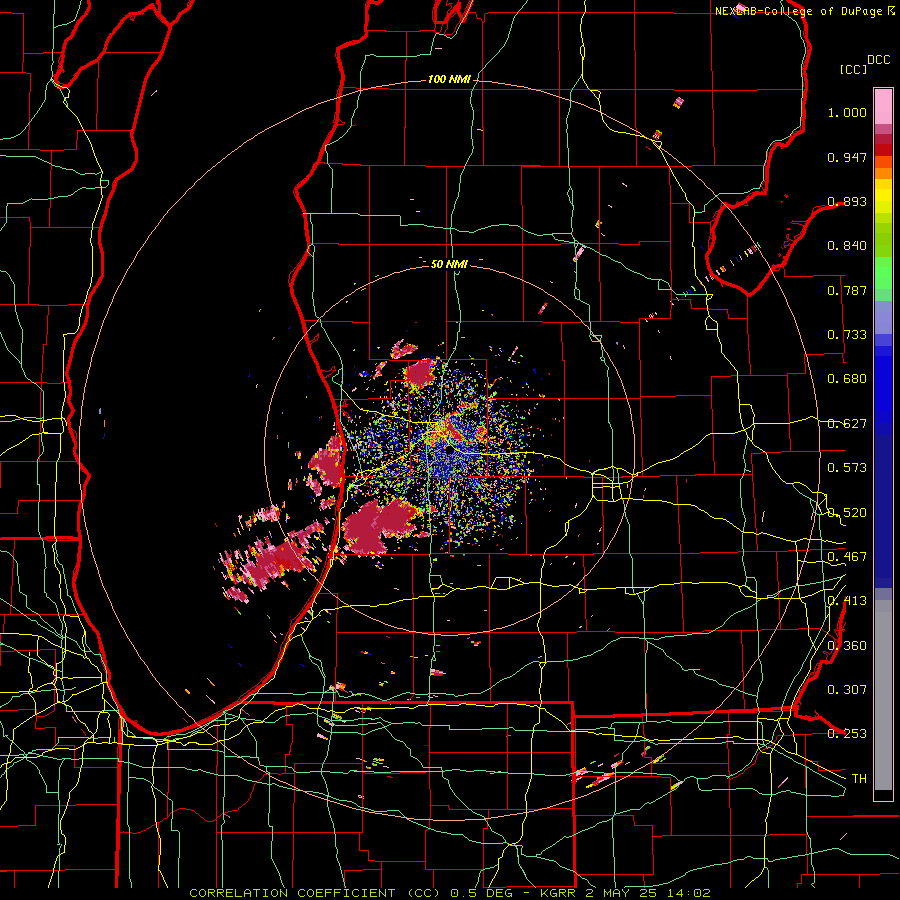Viewport: 900px width, 900px height.
Task: Select the 1.000 value on the scale
Action: point(847,112)
